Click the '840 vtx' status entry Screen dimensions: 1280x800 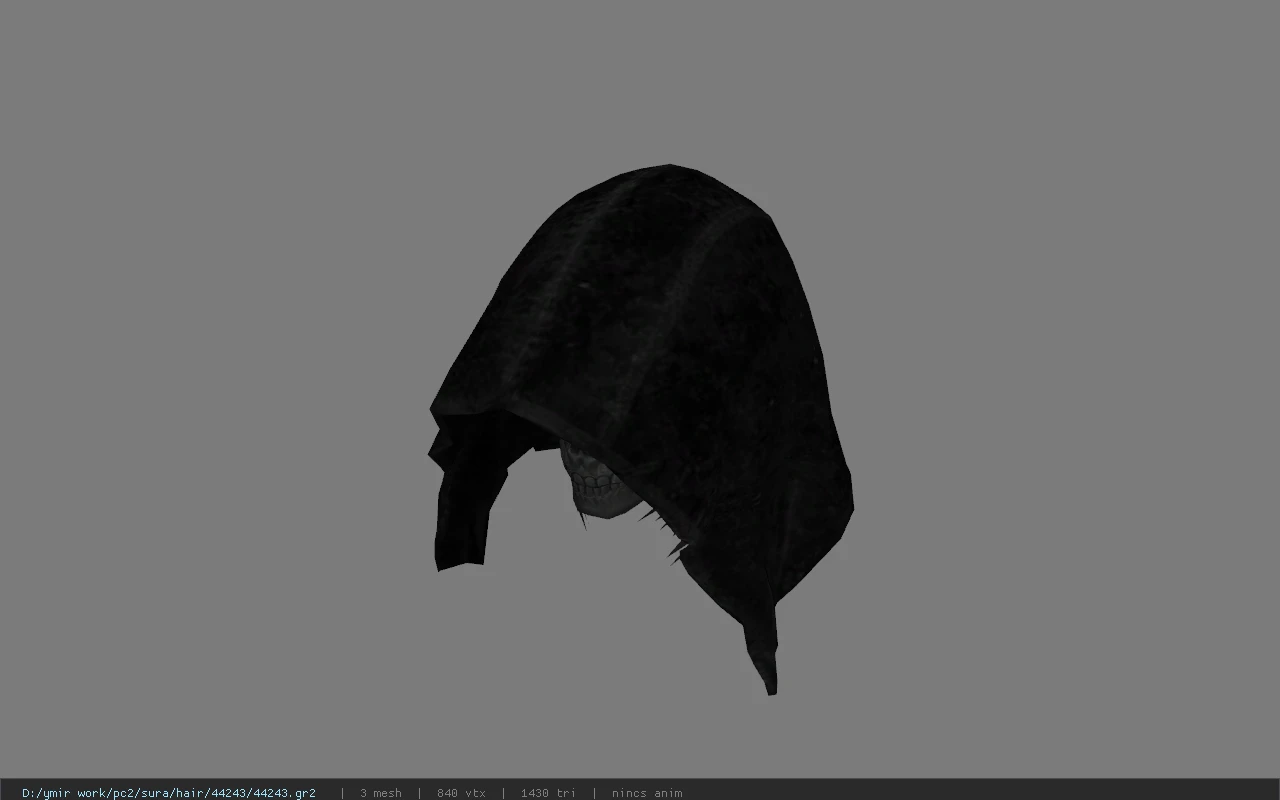click(x=461, y=793)
